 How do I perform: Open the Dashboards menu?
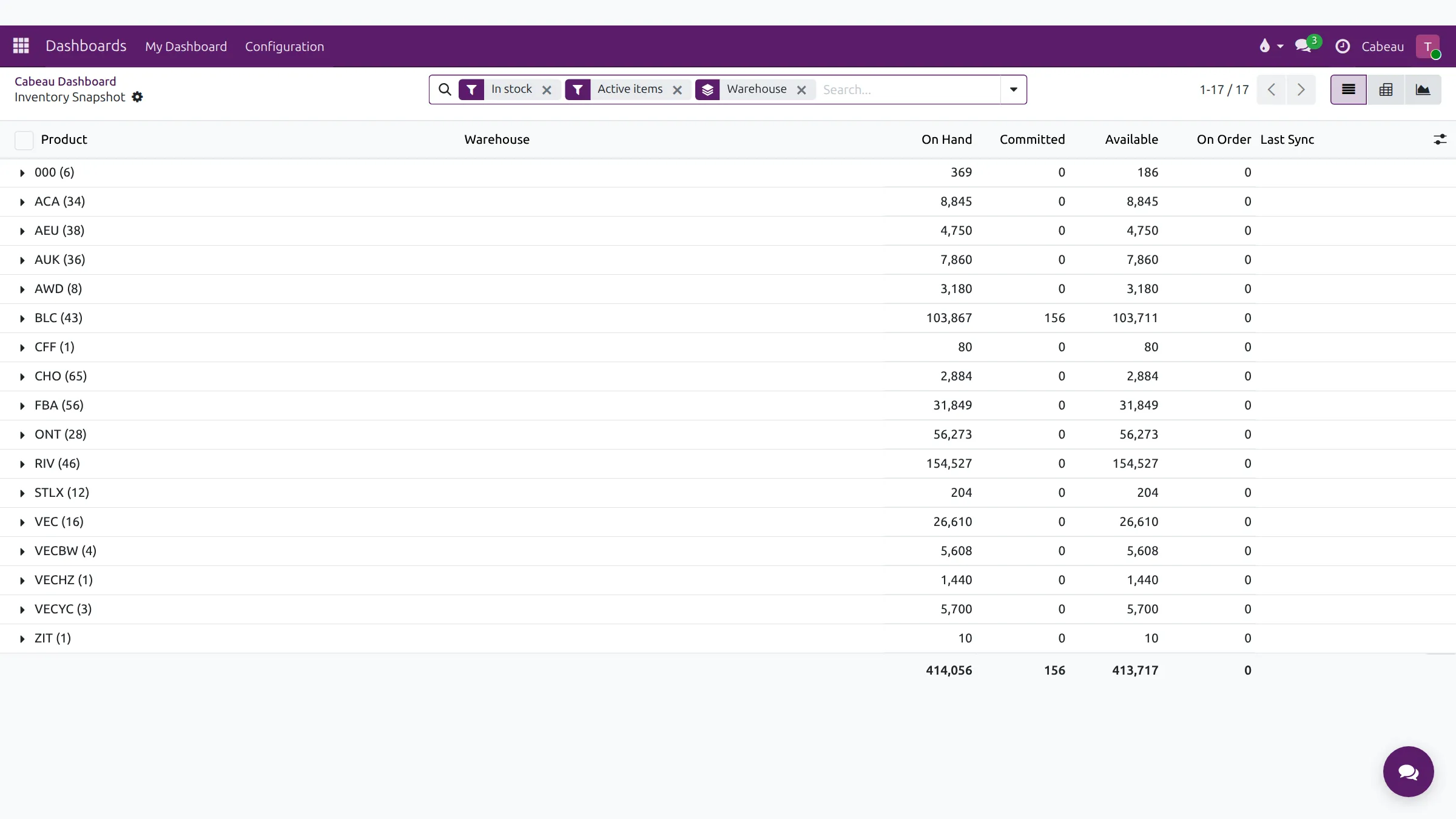point(86,46)
